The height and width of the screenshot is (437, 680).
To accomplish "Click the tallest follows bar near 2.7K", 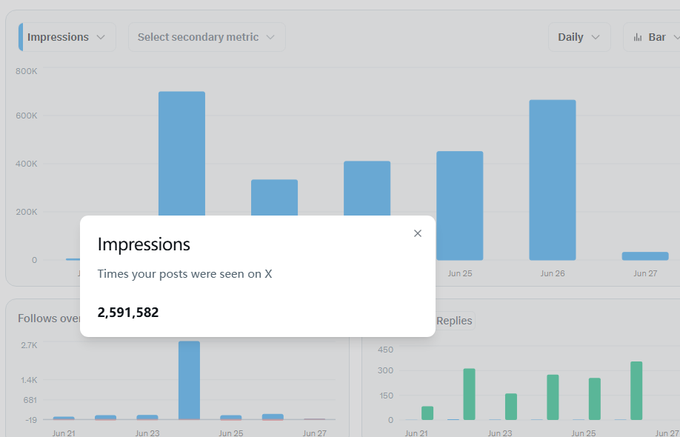I will (189, 380).
